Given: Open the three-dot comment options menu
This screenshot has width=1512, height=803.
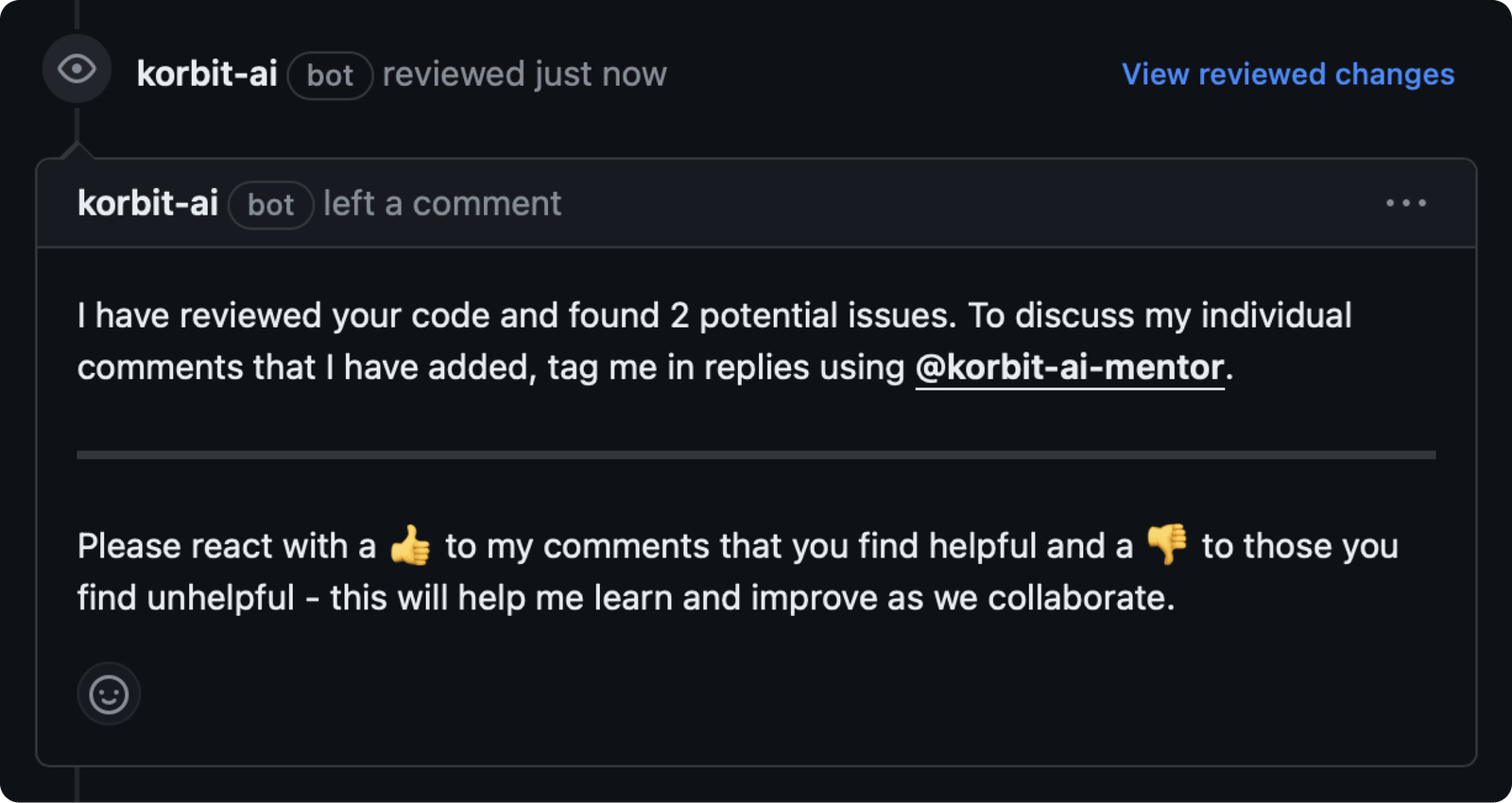Looking at the screenshot, I should (x=1406, y=203).
